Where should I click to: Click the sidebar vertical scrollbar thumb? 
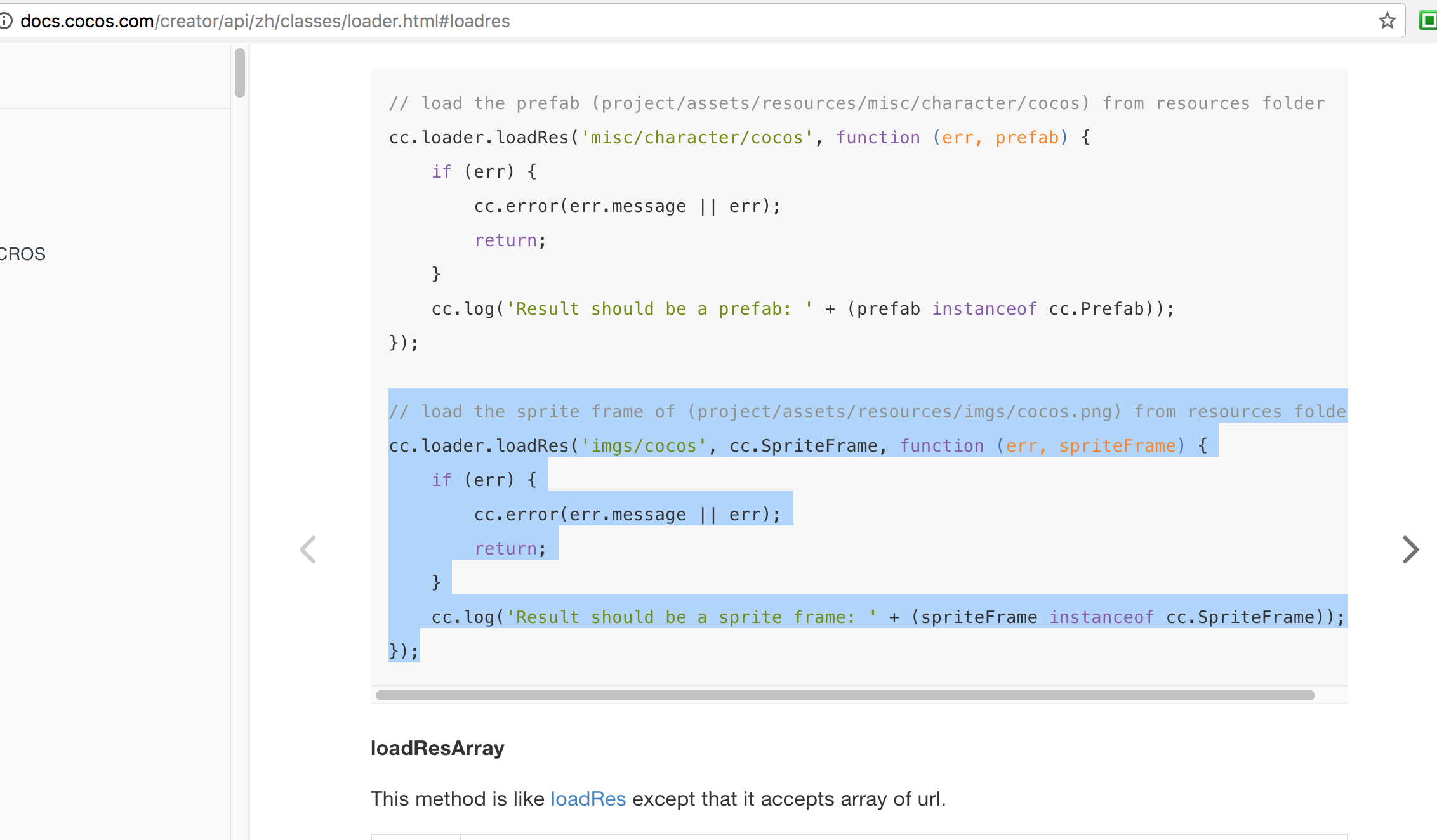[239, 73]
